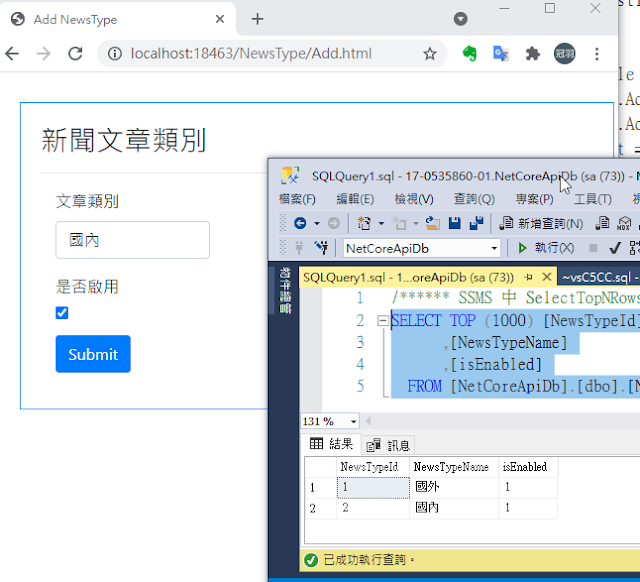Select the 國外 result cell
The image size is (640, 582).
[454, 487]
